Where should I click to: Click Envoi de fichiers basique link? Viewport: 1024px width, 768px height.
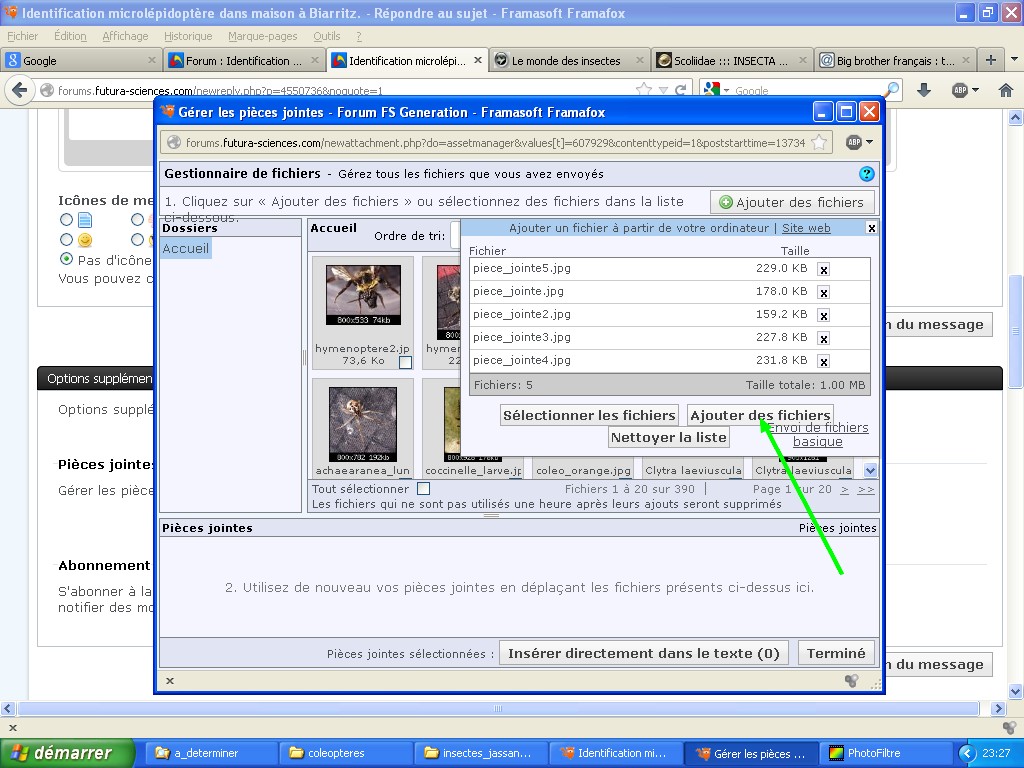818,434
